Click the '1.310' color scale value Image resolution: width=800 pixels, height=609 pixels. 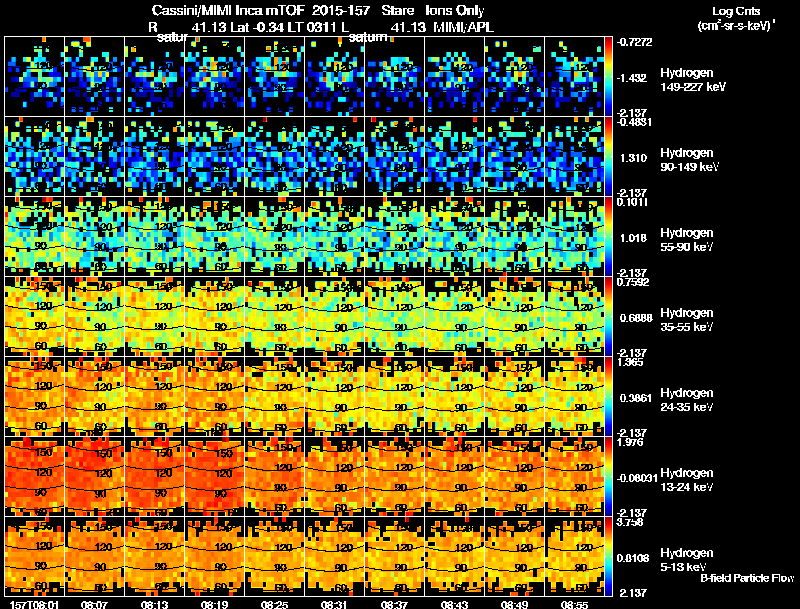point(633,158)
